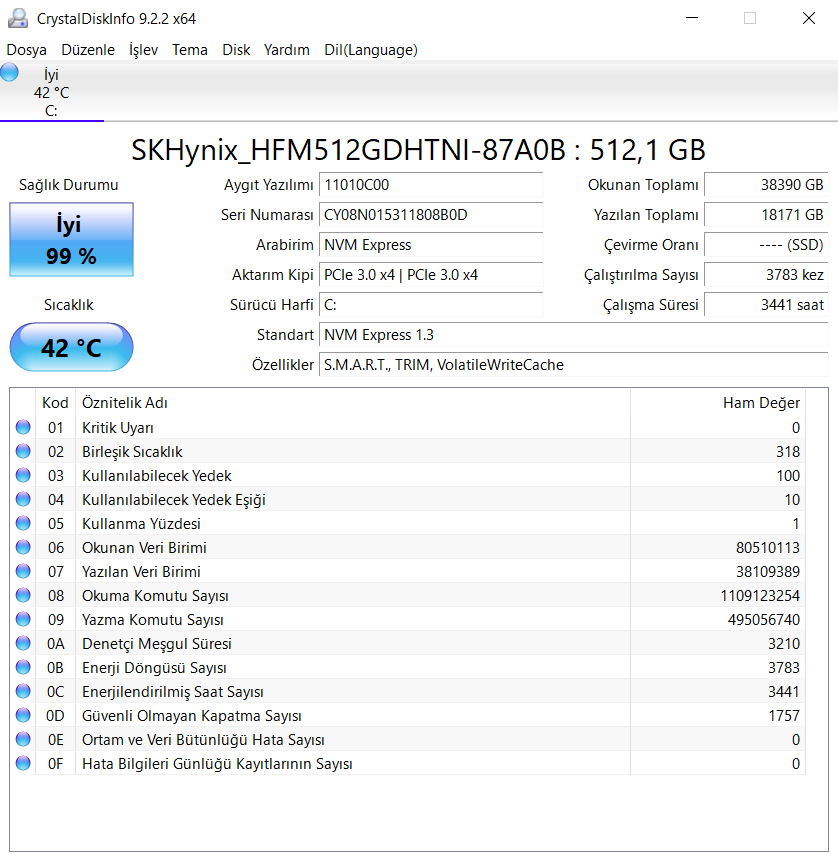Click code 0C in the attribute table
The width and height of the screenshot is (838, 857).
point(55,691)
